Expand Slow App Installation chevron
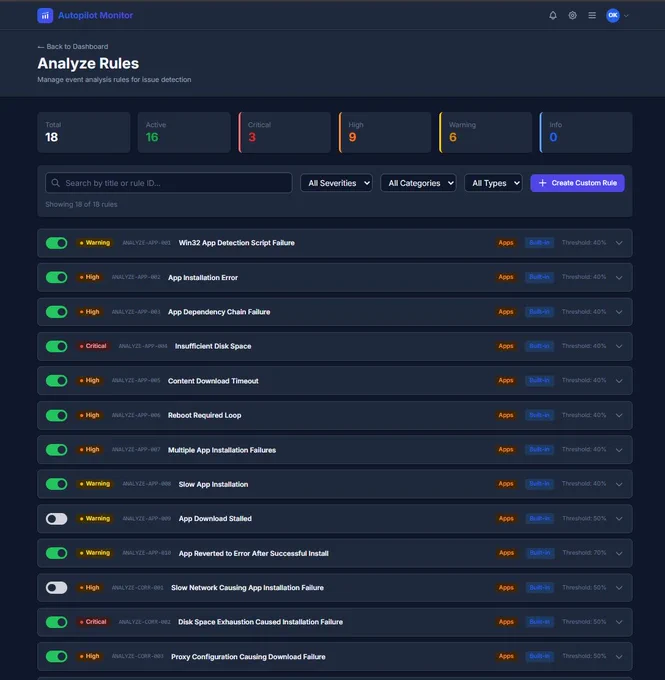 coord(619,484)
